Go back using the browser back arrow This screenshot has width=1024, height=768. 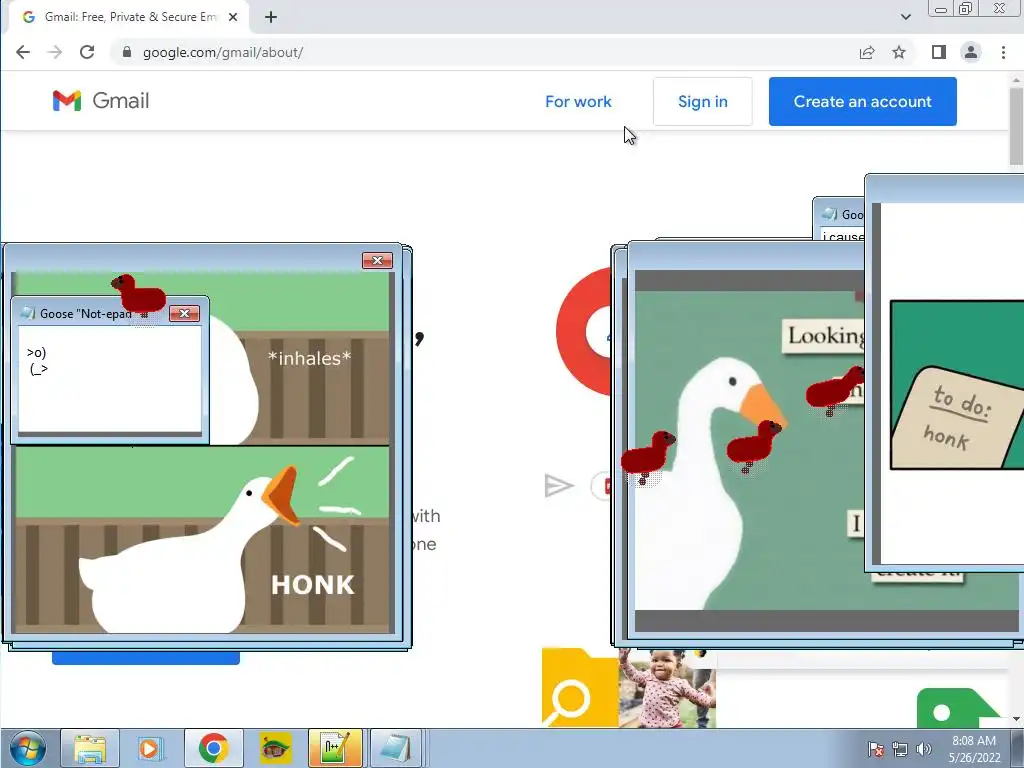click(x=23, y=52)
